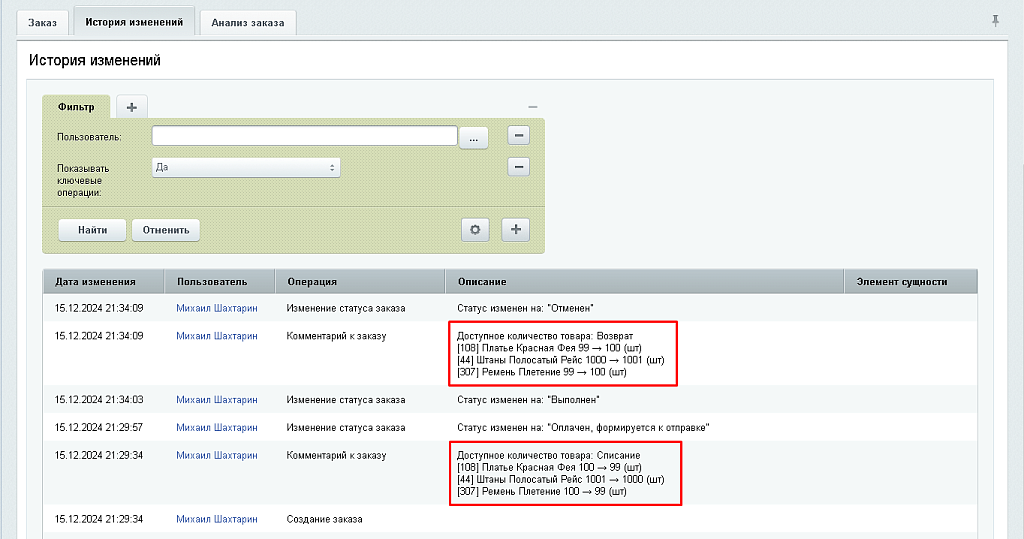Open user picker with the ellipsis button
Image resolution: width=1024 pixels, height=539 pixels.
[x=473, y=137]
